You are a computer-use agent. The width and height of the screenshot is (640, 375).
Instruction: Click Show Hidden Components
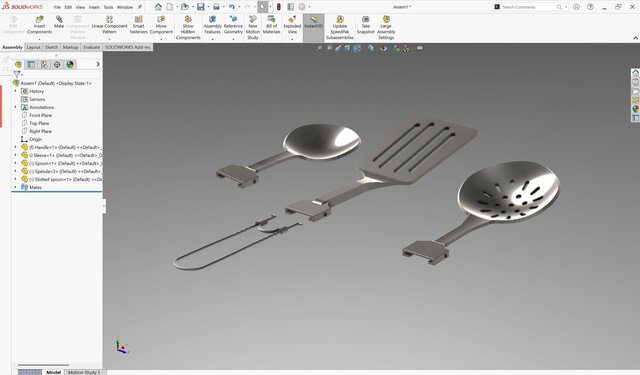(x=188, y=28)
